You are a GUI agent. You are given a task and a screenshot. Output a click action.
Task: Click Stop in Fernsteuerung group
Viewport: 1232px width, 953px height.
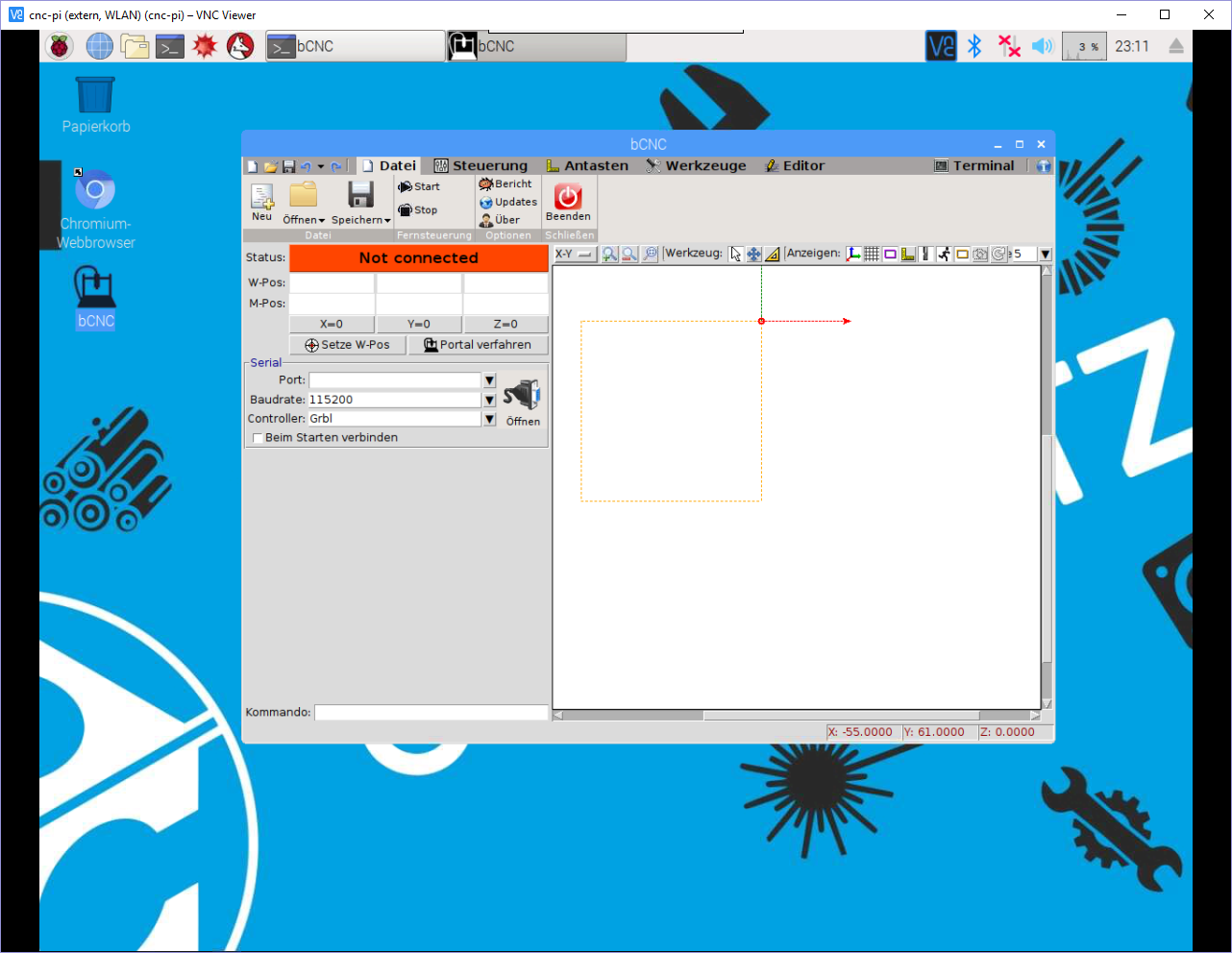[418, 209]
